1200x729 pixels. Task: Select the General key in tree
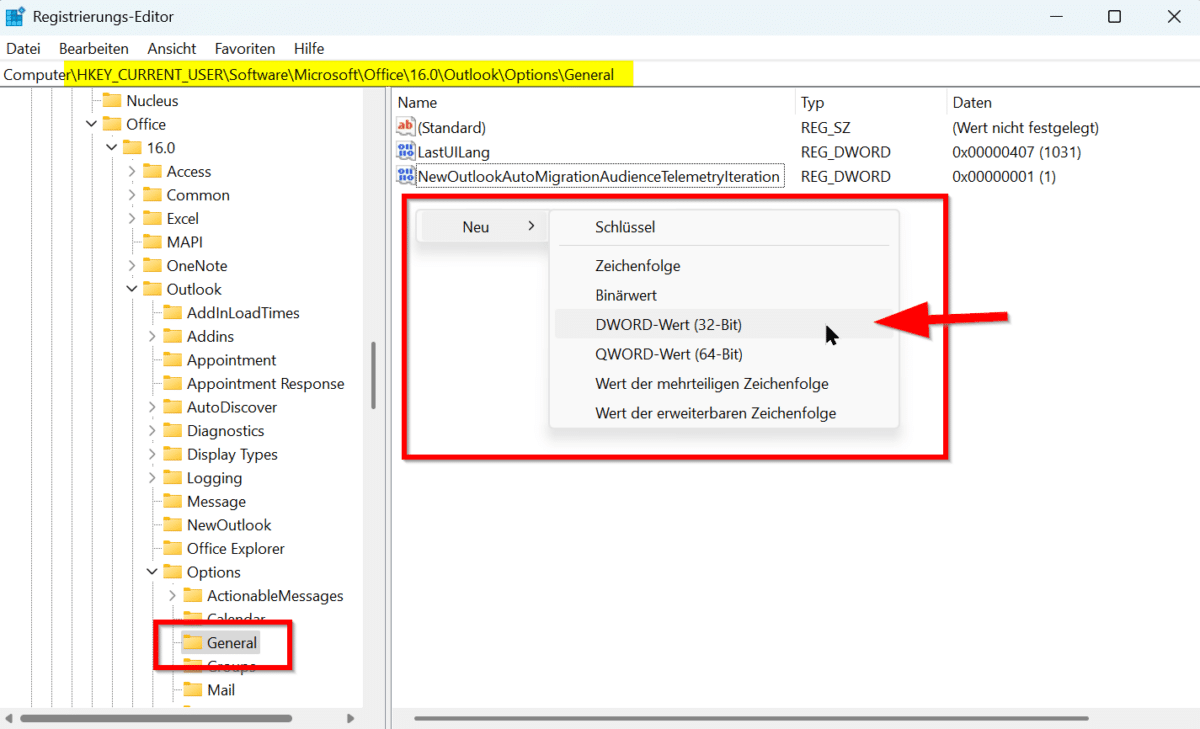coord(231,643)
